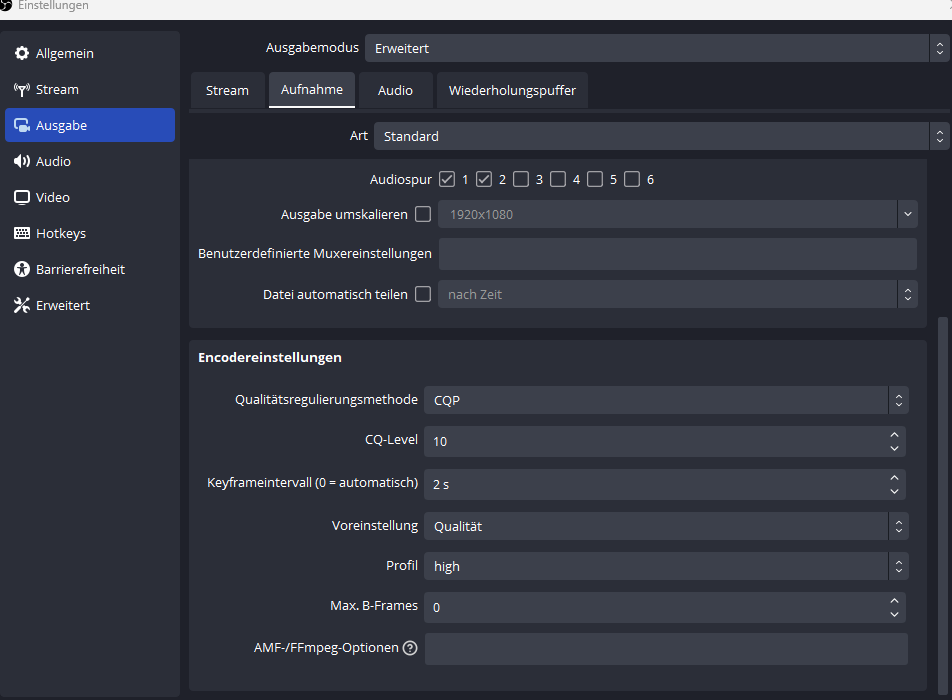Screen dimensions: 952x700
Task: Enable the Datei automatisch teilen checkbox
Action: pyautogui.click(x=423, y=294)
